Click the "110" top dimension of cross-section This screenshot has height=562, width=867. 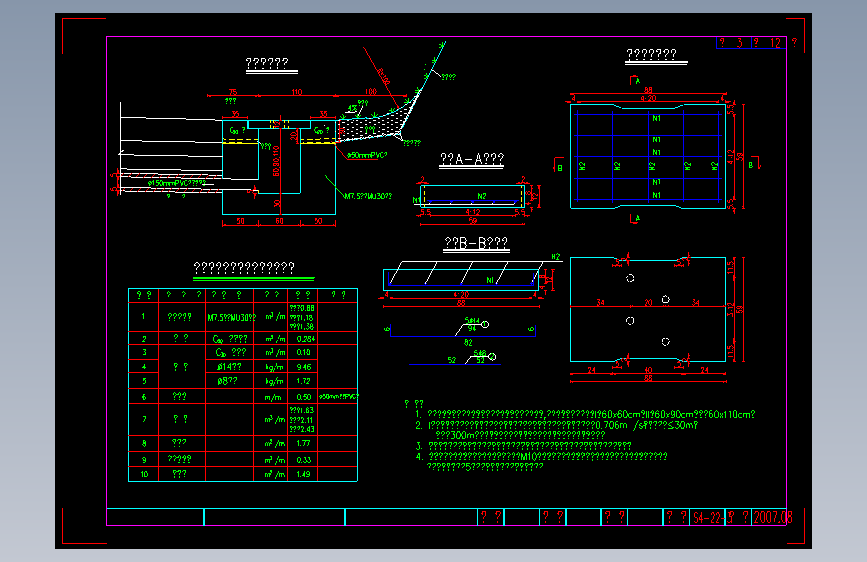297,92
